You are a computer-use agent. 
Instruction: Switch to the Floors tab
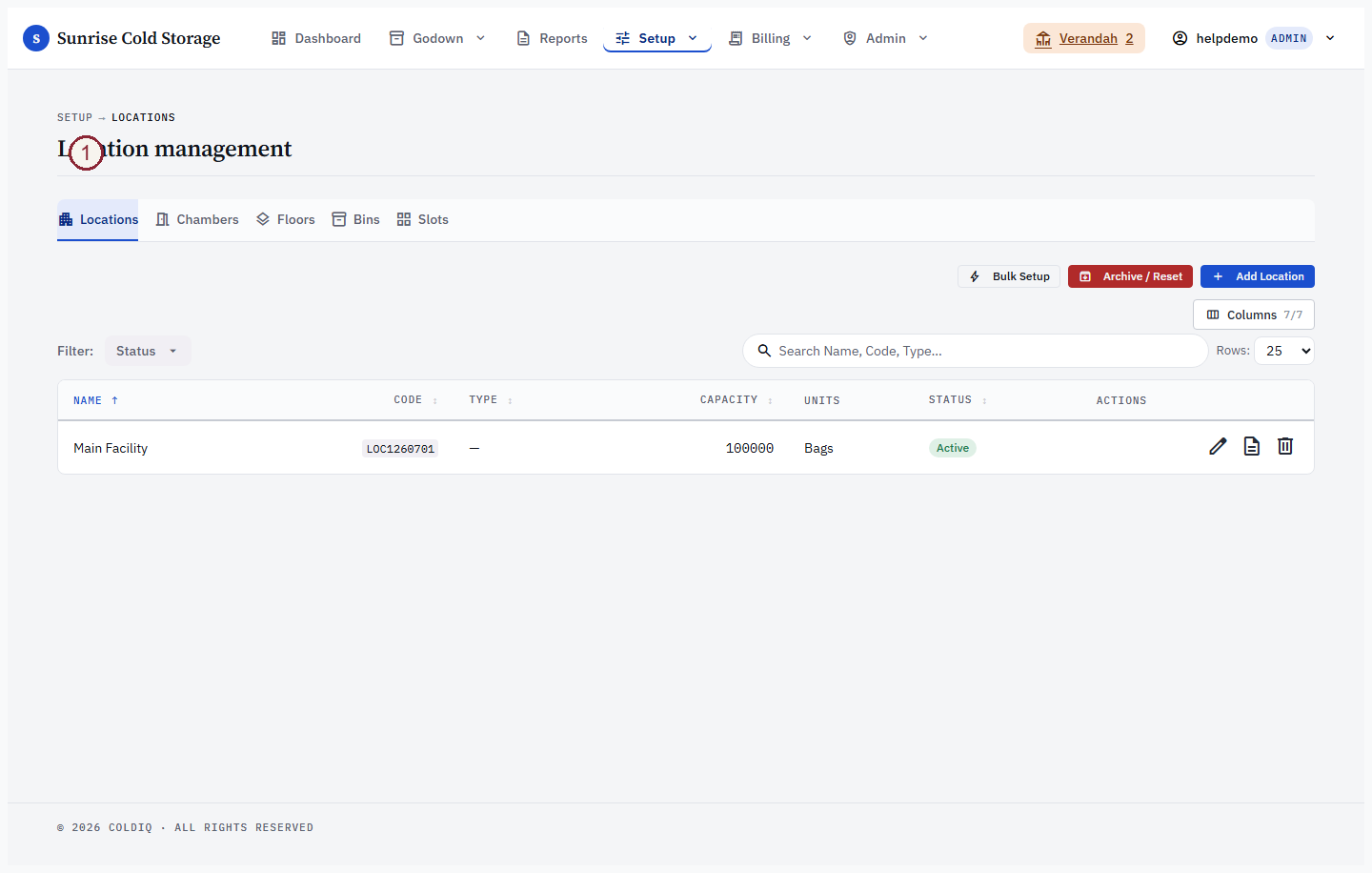(x=286, y=219)
